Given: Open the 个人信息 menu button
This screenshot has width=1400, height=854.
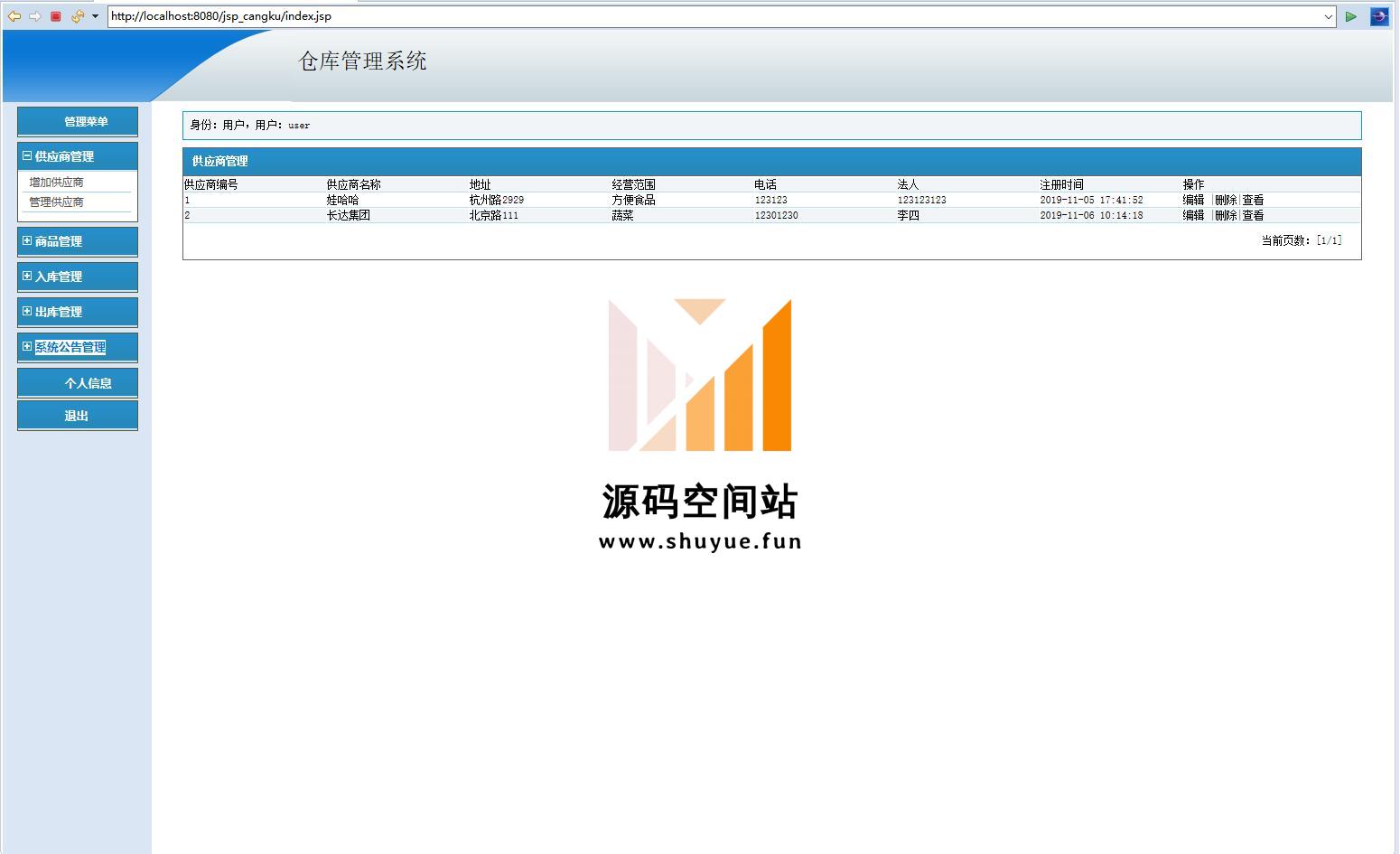Looking at the screenshot, I should pos(78,383).
